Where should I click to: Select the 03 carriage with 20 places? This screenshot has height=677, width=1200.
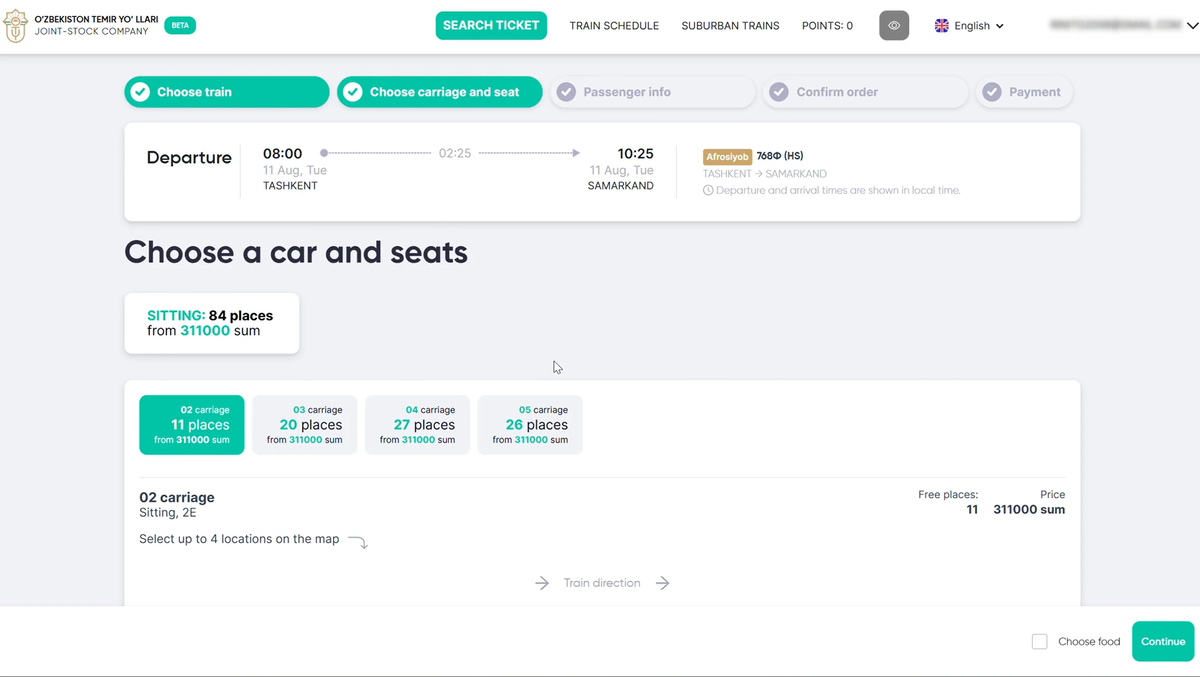pos(305,425)
